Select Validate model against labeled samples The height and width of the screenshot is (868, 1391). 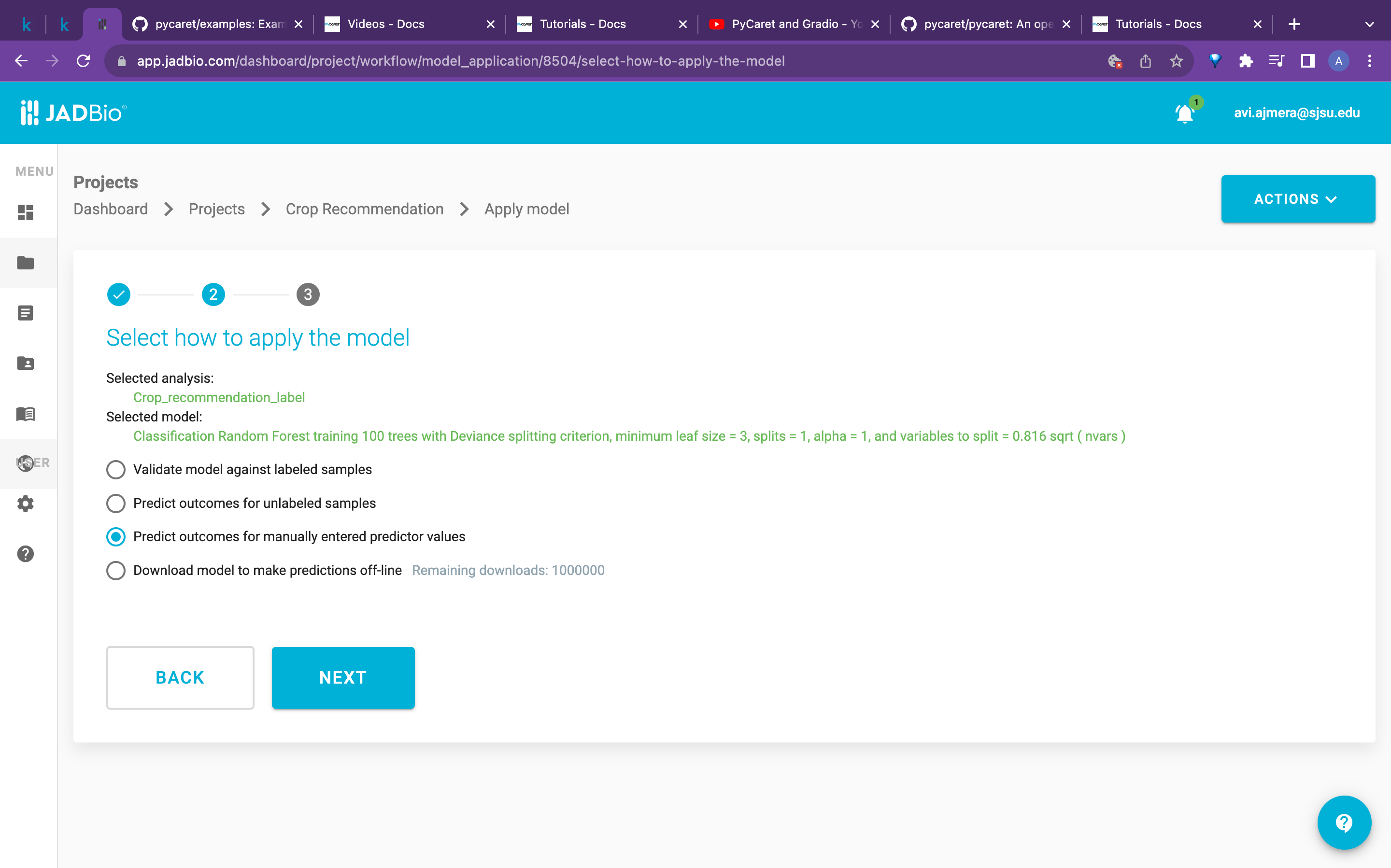(115, 469)
